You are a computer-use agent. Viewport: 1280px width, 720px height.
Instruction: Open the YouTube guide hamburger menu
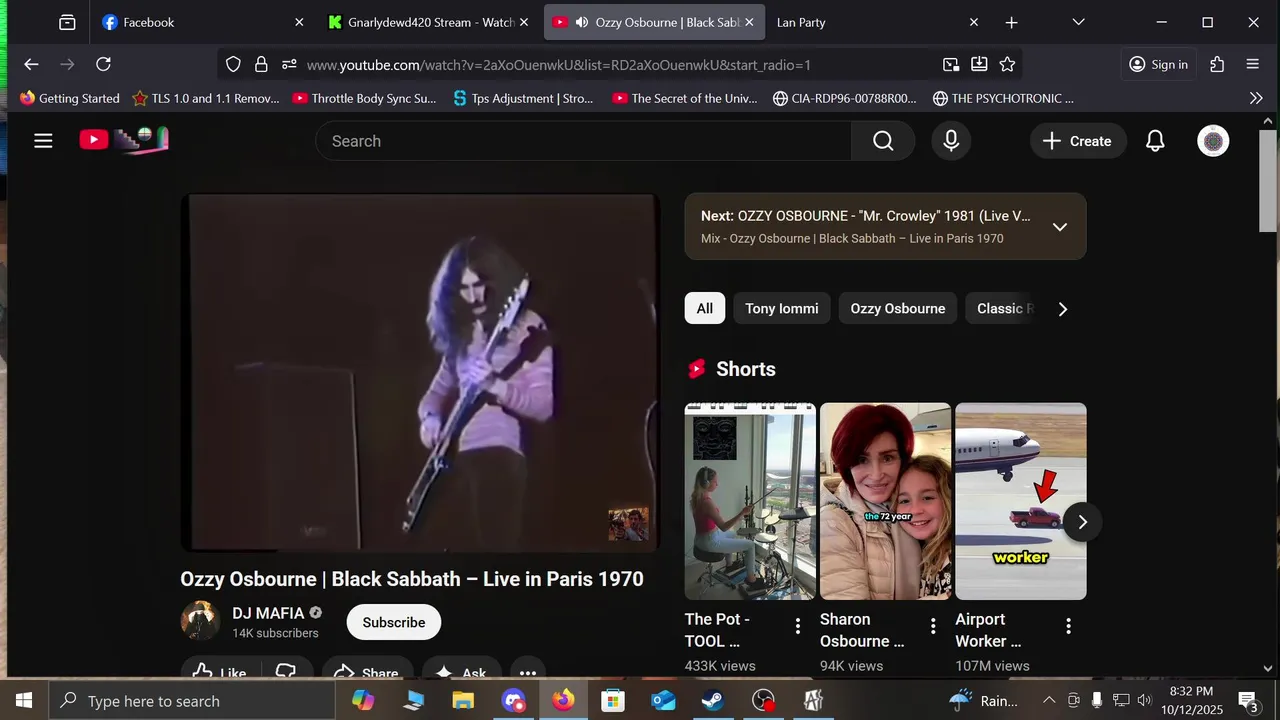43,141
